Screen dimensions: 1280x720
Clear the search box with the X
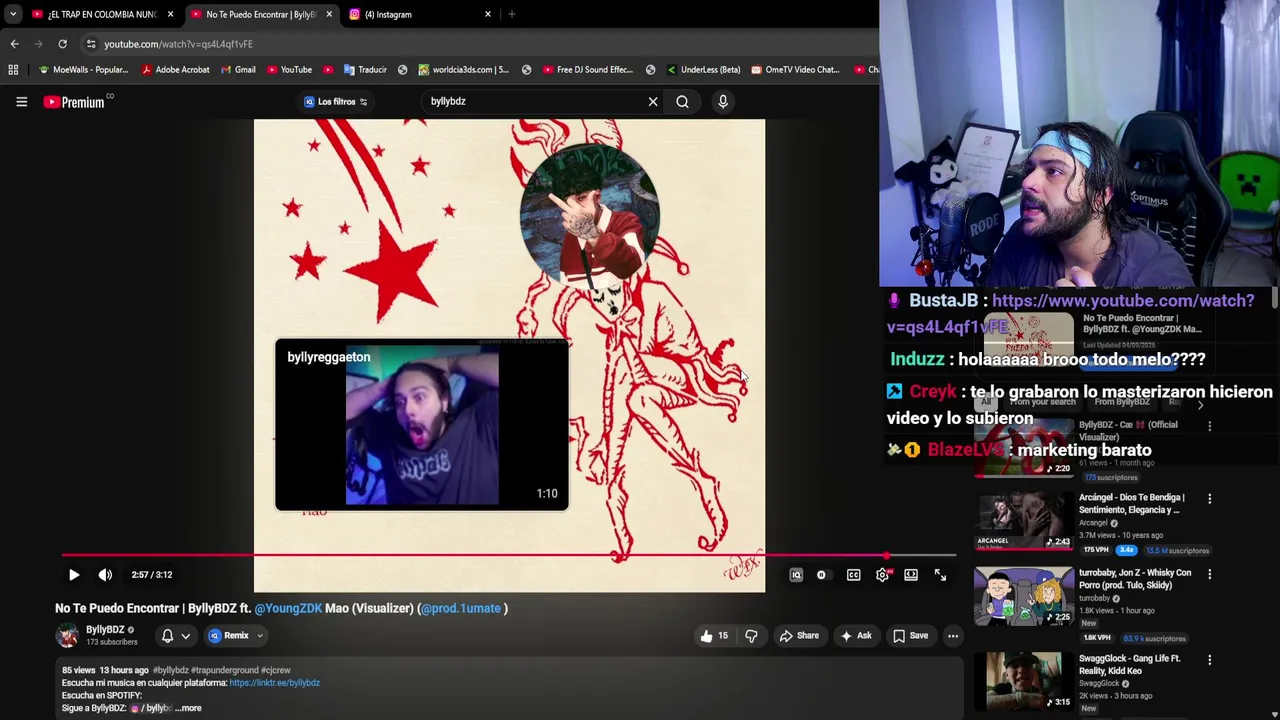click(653, 101)
